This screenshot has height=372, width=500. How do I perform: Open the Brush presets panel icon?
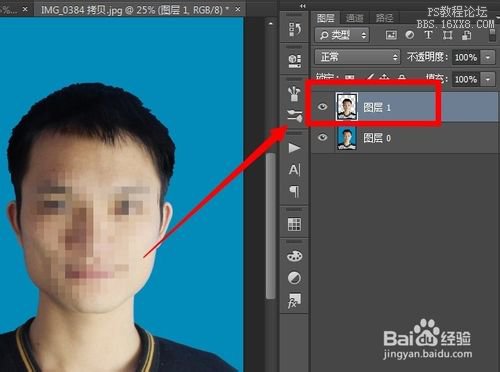(x=294, y=94)
